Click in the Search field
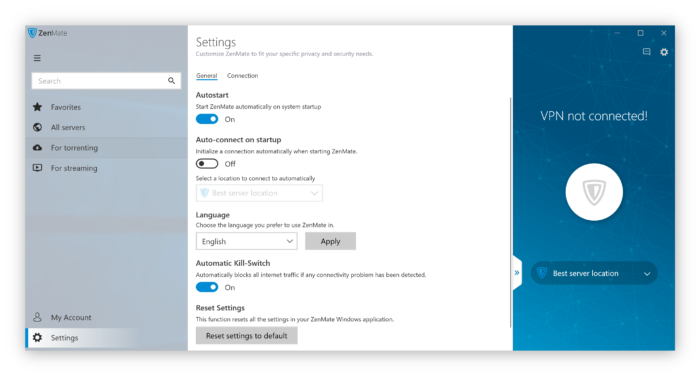This screenshot has height=376, width=700. coord(106,81)
